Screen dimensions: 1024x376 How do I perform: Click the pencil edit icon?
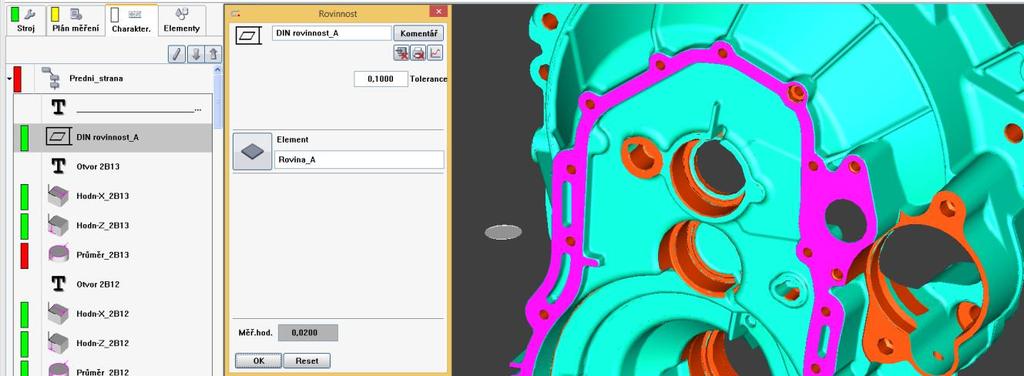[x=176, y=54]
